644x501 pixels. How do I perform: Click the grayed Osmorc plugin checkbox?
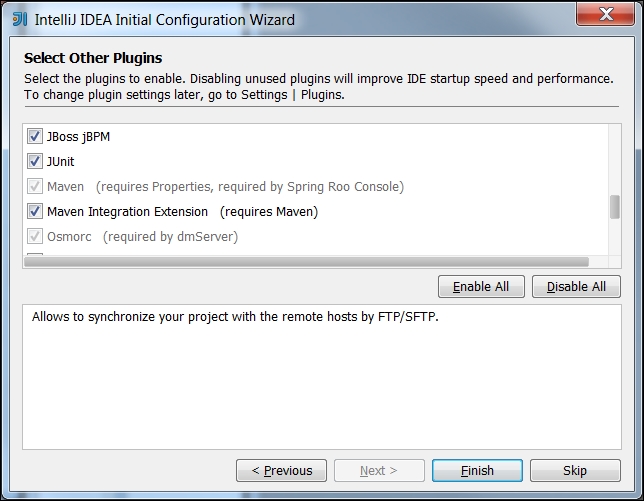(35, 237)
